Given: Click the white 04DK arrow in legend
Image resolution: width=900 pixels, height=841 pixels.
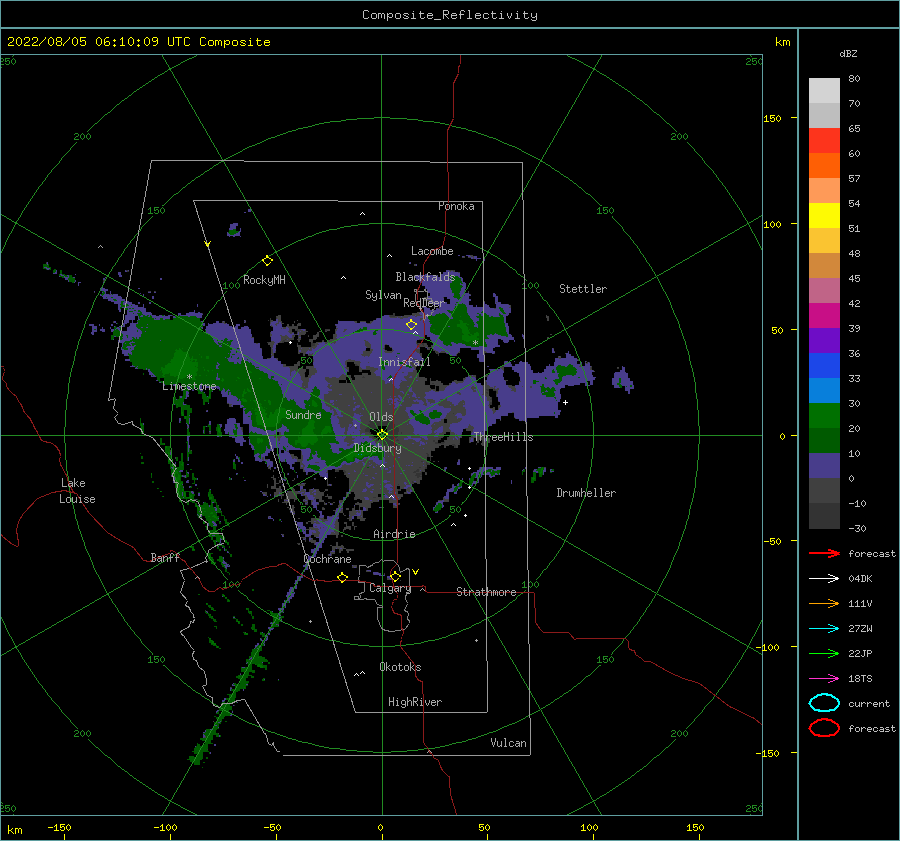Looking at the screenshot, I should click(x=824, y=579).
